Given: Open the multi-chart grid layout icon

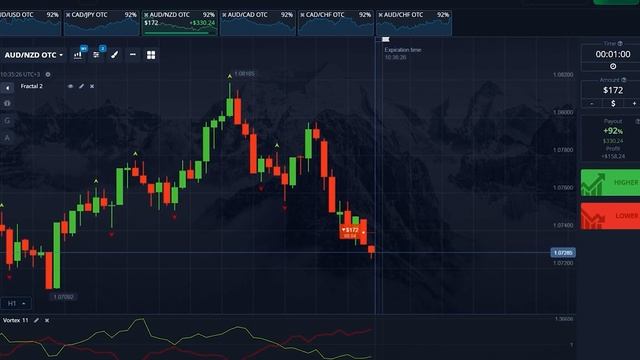Looking at the screenshot, I should [x=151, y=55].
